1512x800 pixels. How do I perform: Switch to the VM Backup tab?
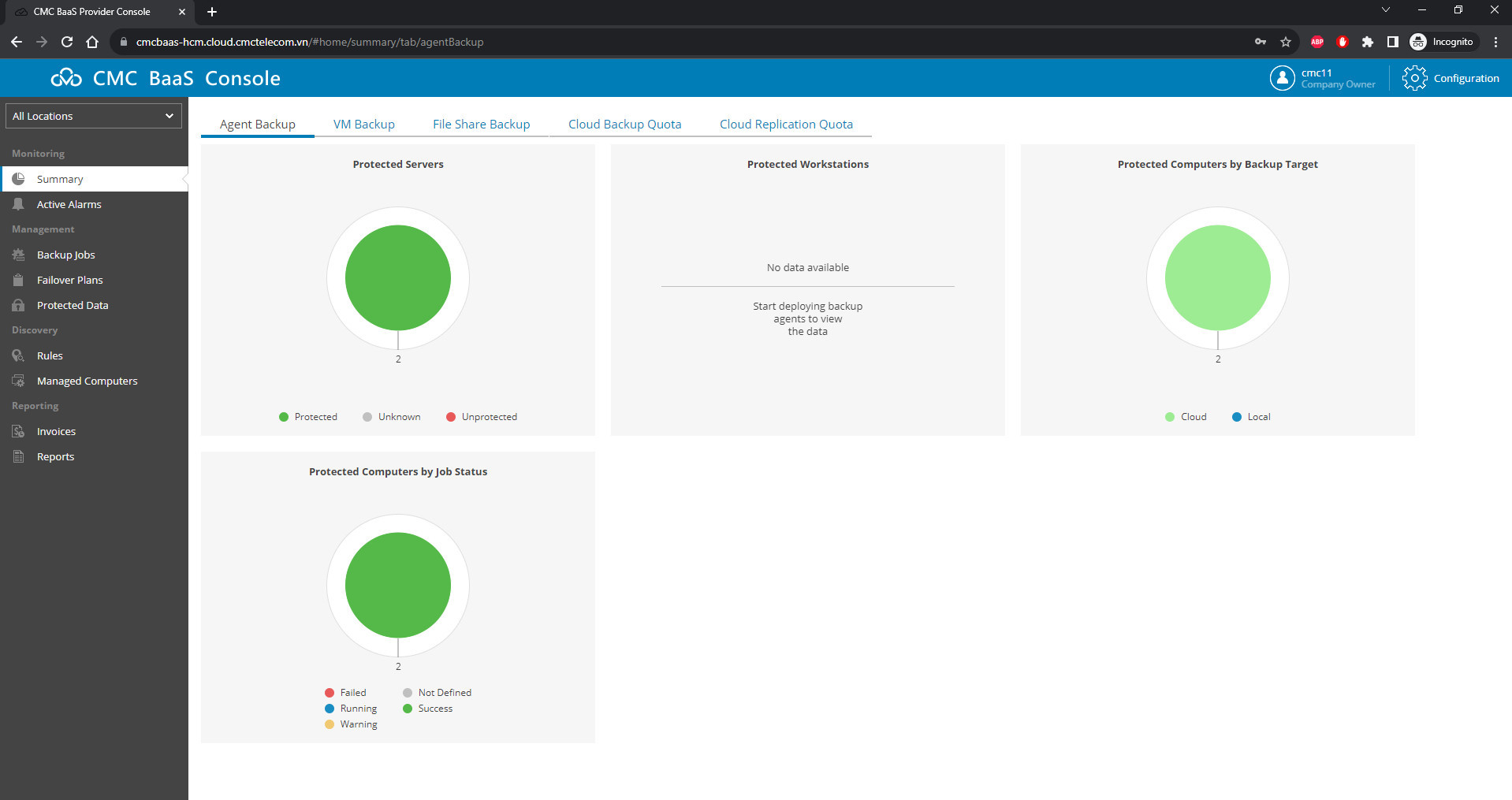pos(363,125)
